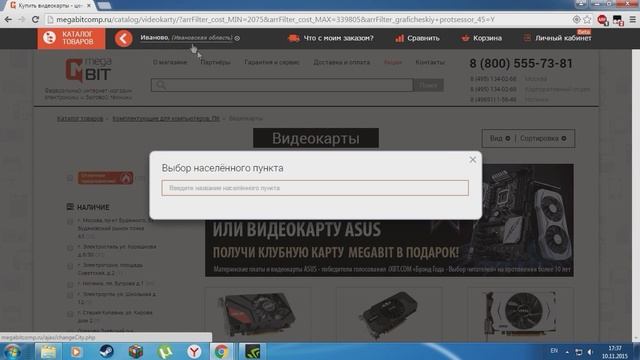Tick the Электрогорск Советская availability checkbox
This screenshot has height=360, width=640.
70,266
